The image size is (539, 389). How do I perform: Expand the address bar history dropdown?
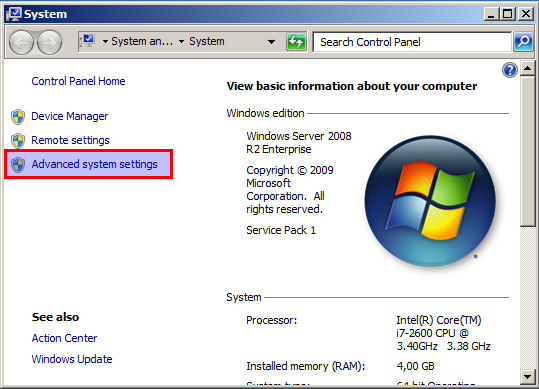[272, 42]
